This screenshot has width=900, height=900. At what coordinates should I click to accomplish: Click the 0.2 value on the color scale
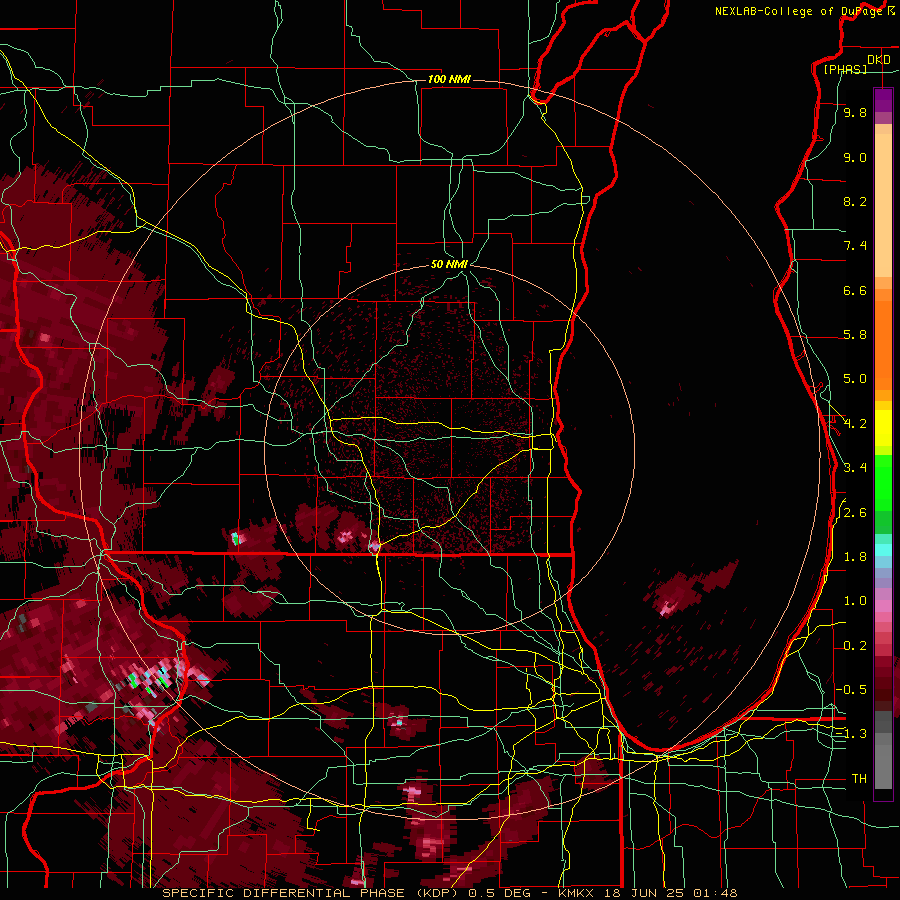click(x=855, y=645)
